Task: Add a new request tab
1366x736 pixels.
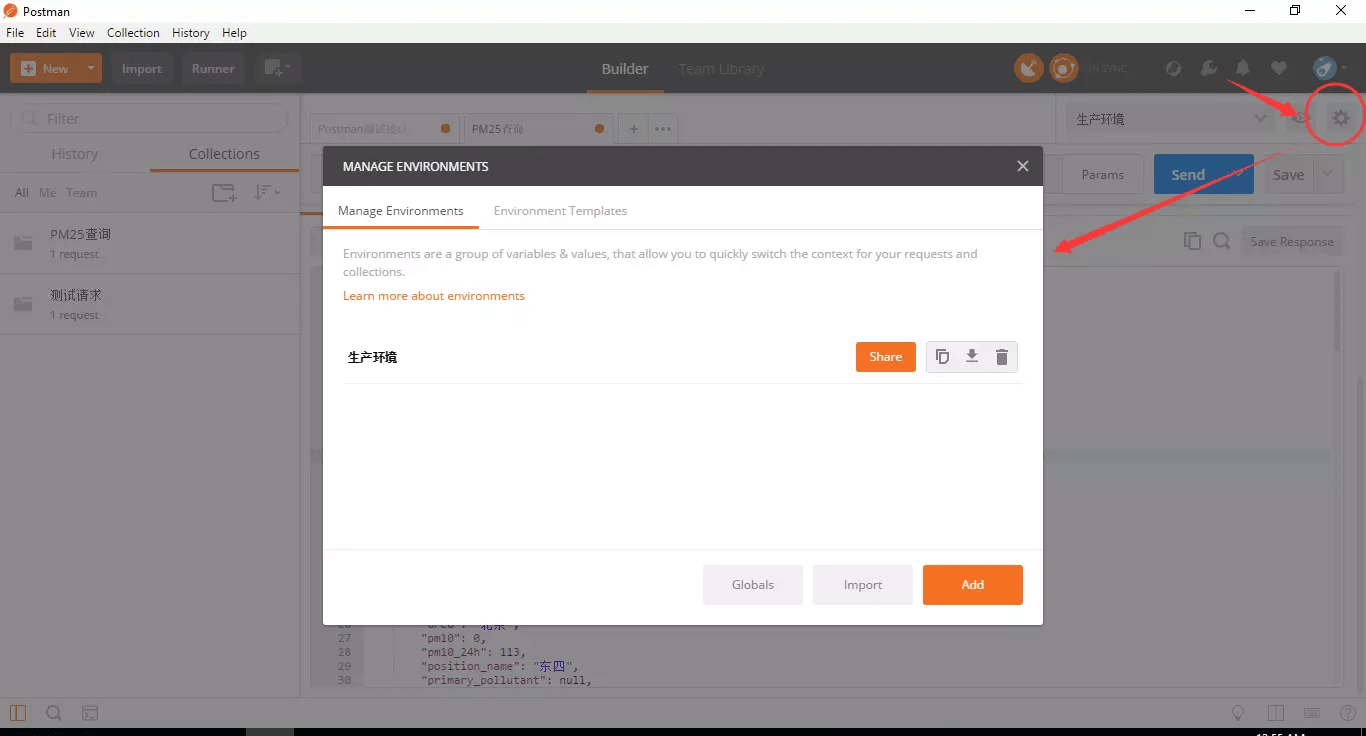Action: (x=632, y=129)
